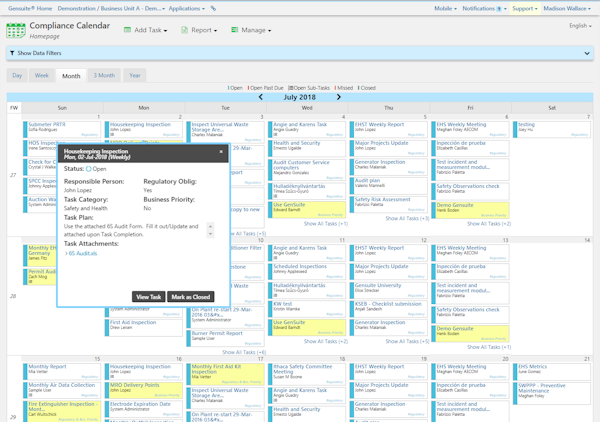Click the filter icon in Show Data Filters
Image resolution: width=600 pixels, height=422 pixels.
[x=12, y=53]
